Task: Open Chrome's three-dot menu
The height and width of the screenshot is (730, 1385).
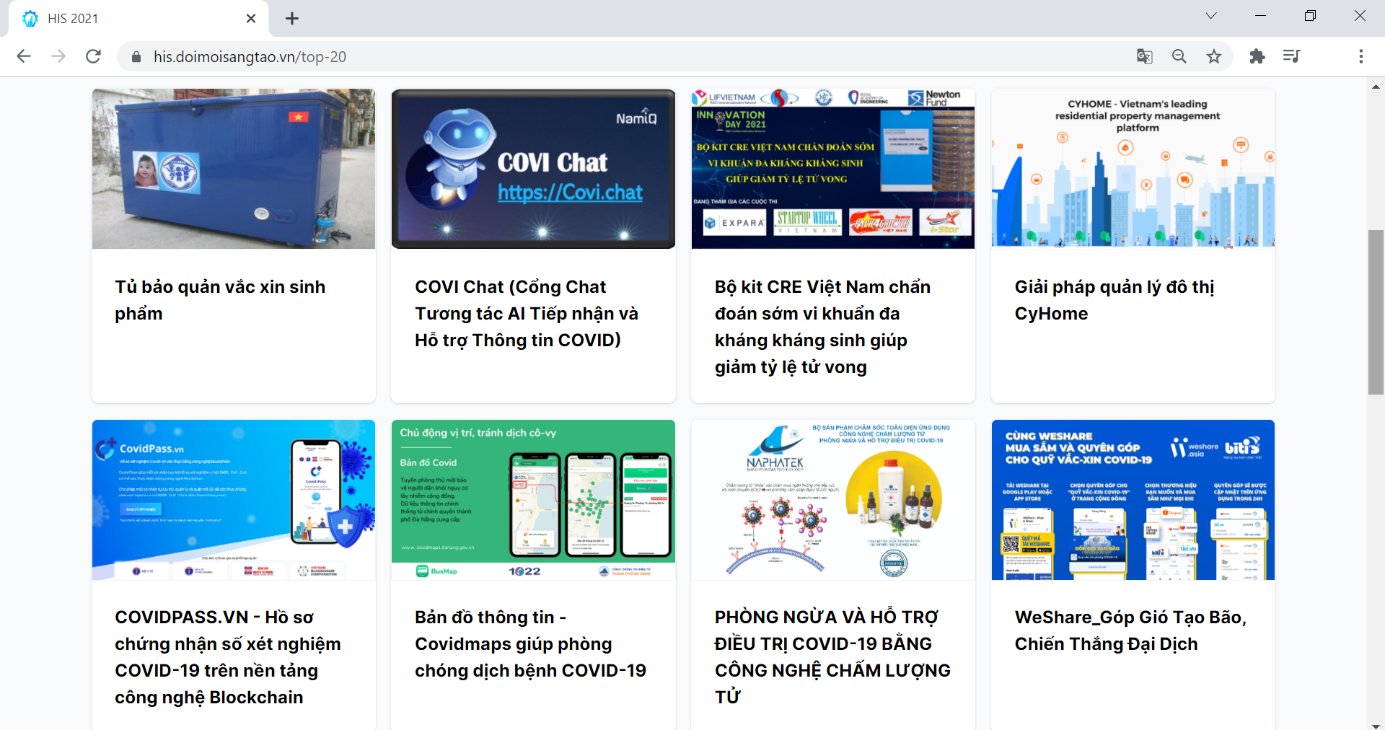Action: 1361,57
